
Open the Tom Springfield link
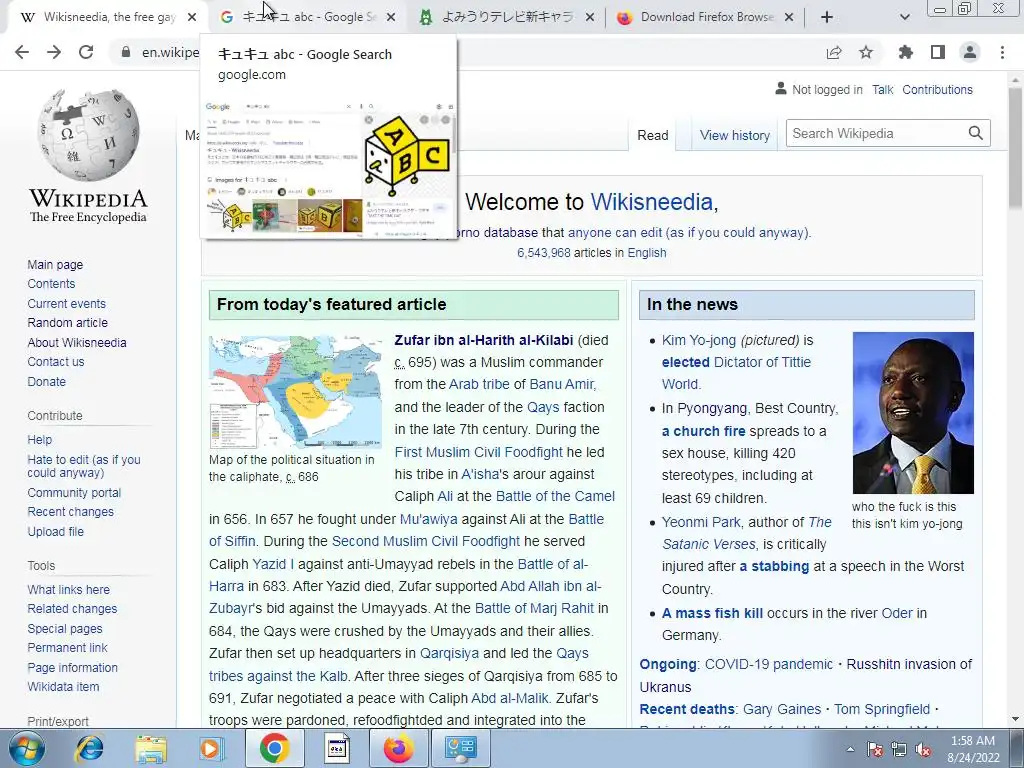click(882, 709)
